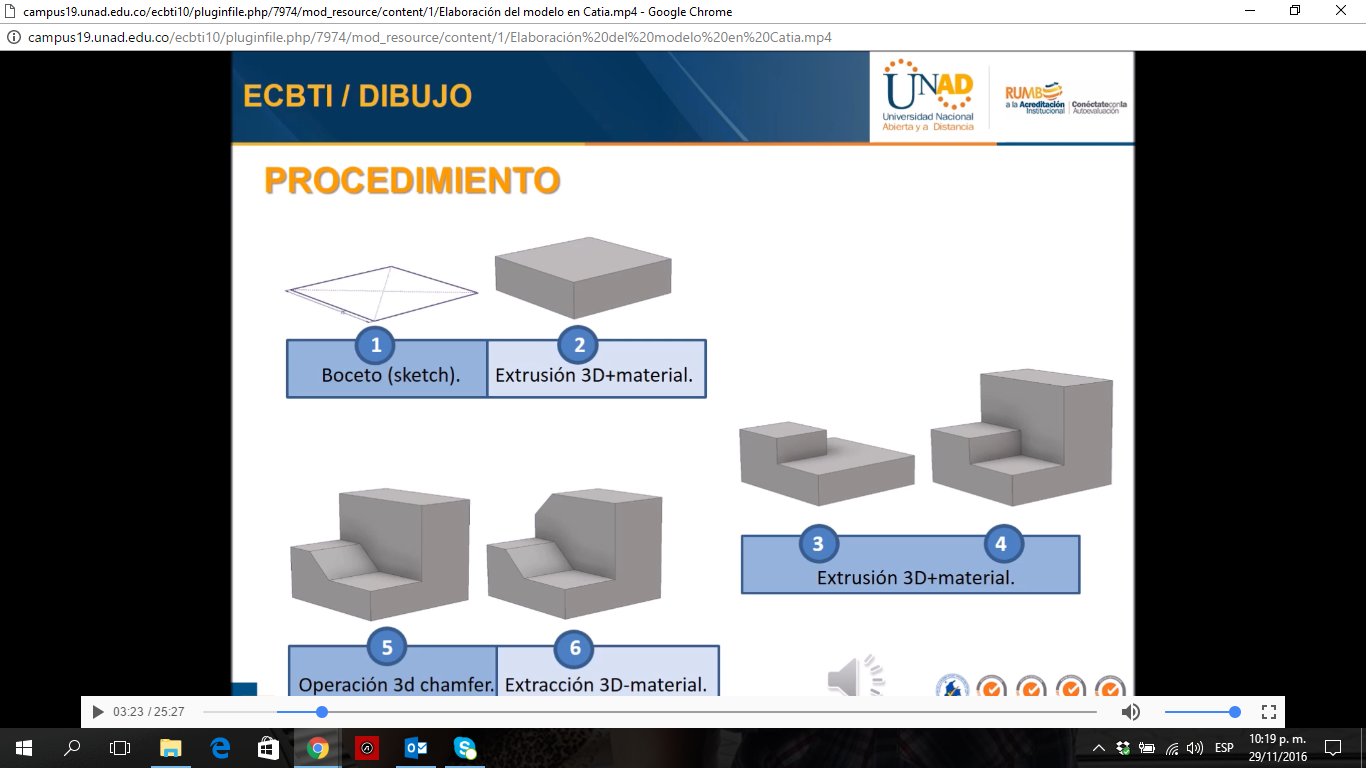Open Skype from the taskbar
The image size is (1366, 768).
[x=465, y=747]
